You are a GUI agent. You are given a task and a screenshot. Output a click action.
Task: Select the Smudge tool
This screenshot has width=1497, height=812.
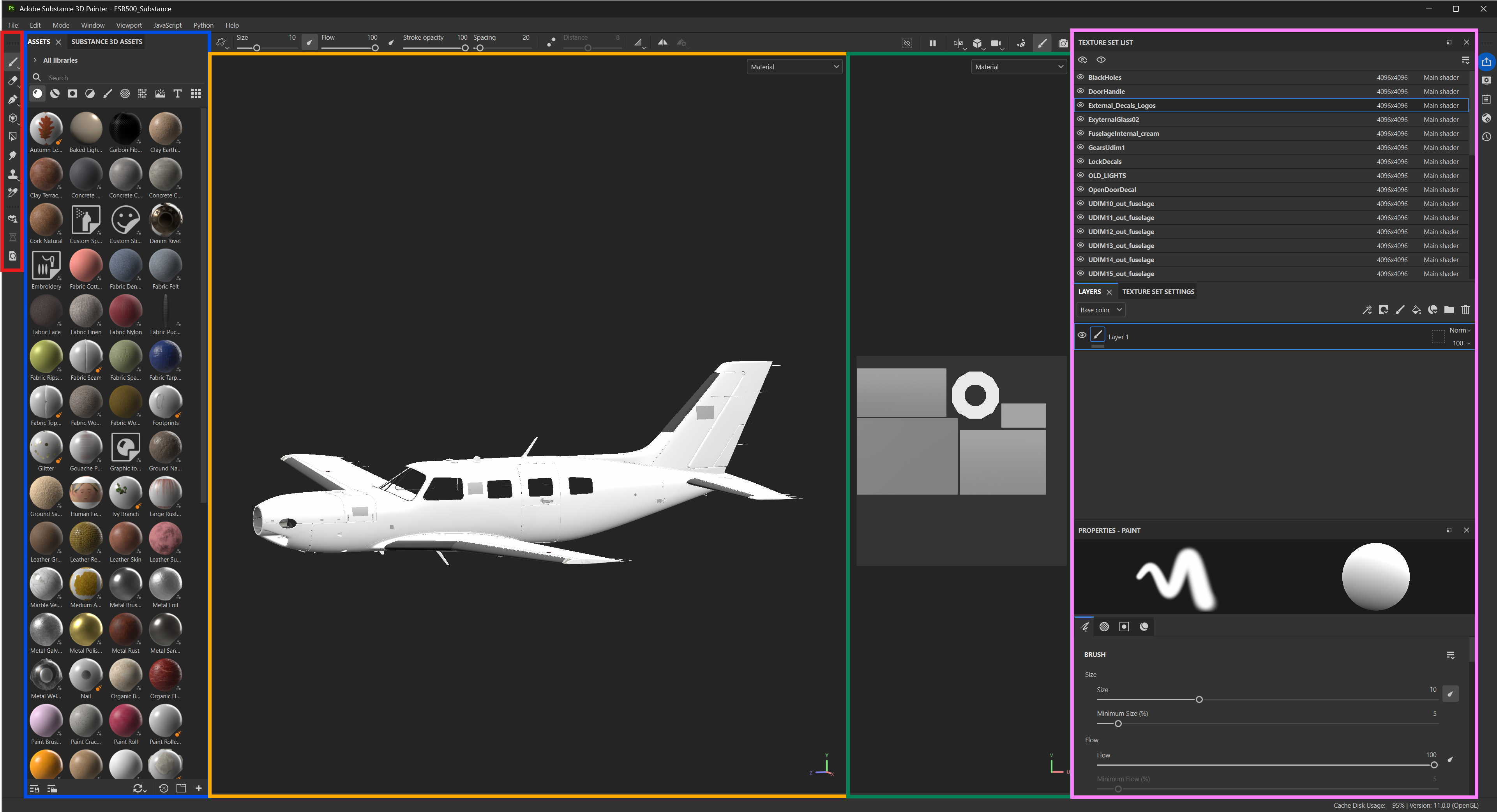click(x=12, y=155)
